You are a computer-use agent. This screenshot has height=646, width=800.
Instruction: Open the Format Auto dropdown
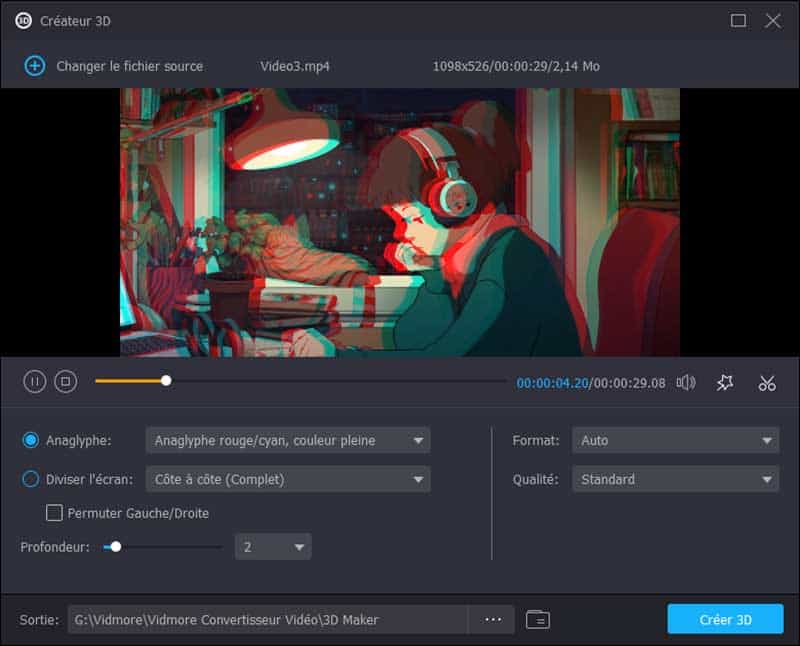point(675,440)
